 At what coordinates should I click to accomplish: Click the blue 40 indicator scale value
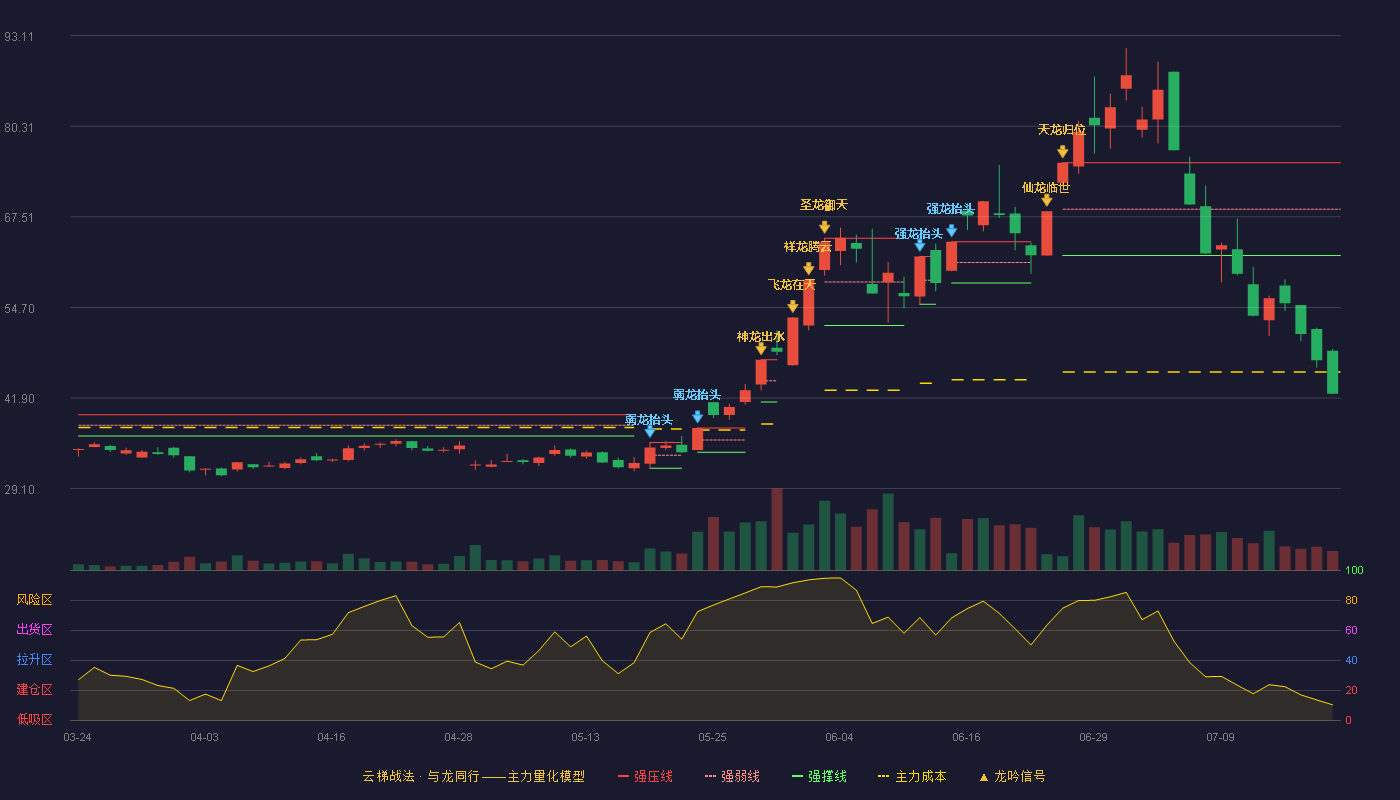[1351, 660]
